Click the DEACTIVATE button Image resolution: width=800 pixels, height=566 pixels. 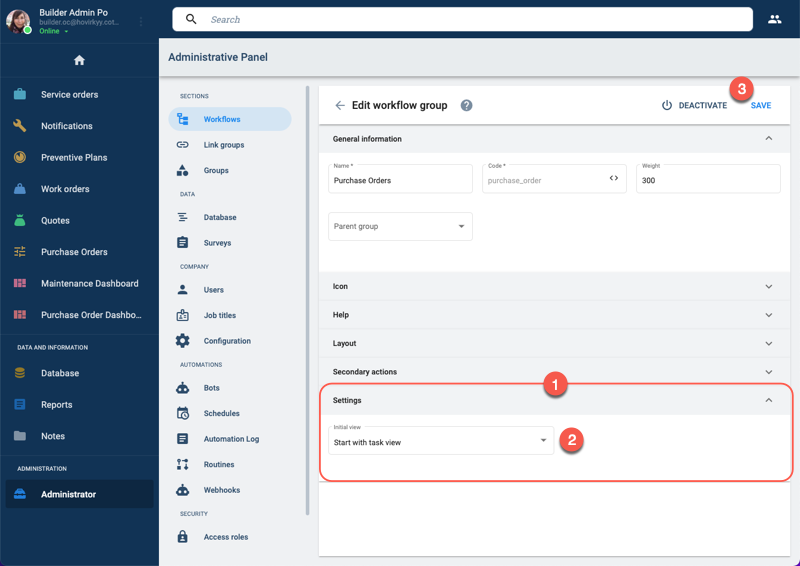point(694,105)
